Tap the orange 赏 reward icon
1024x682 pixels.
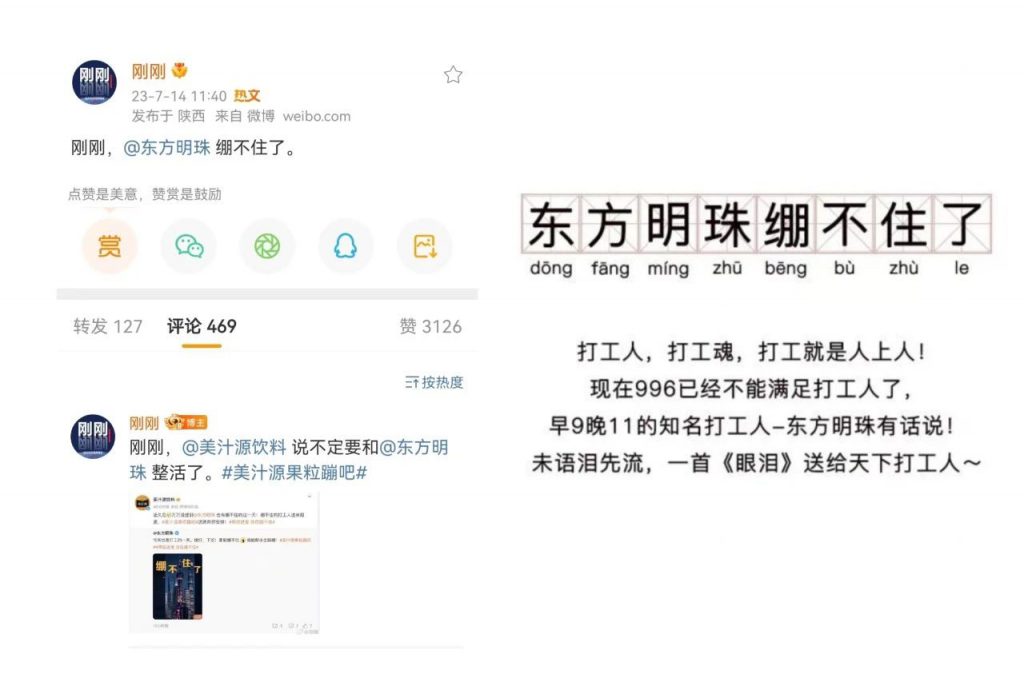[x=110, y=246]
